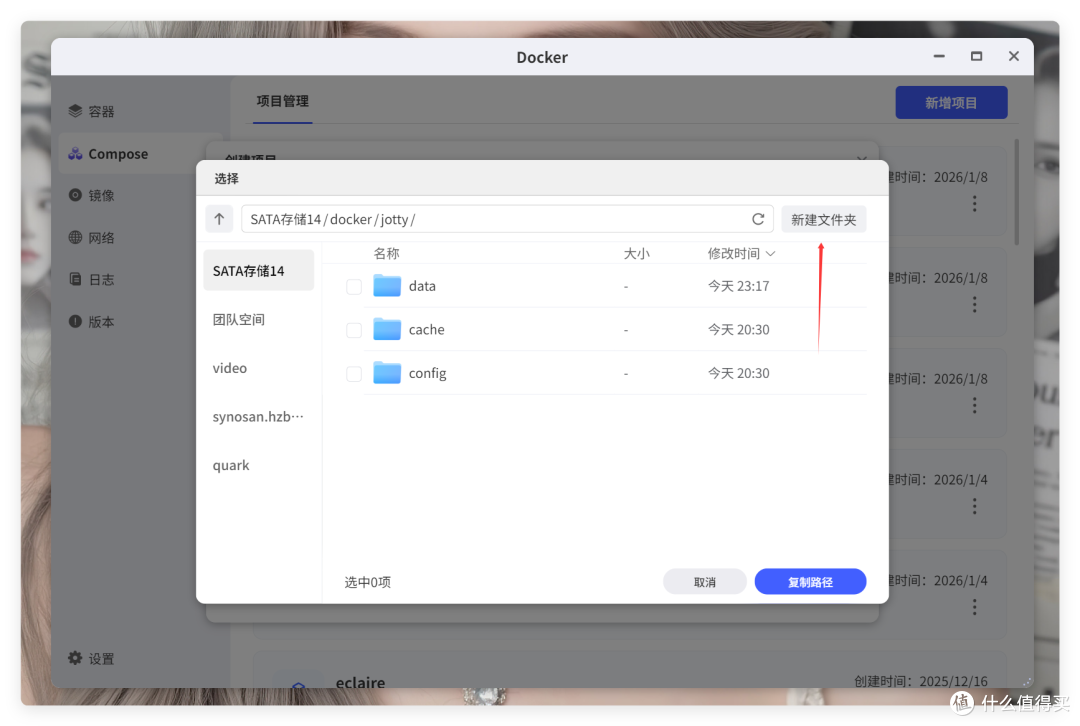Open the data folder icon
The image size is (1080, 726).
click(x=387, y=285)
